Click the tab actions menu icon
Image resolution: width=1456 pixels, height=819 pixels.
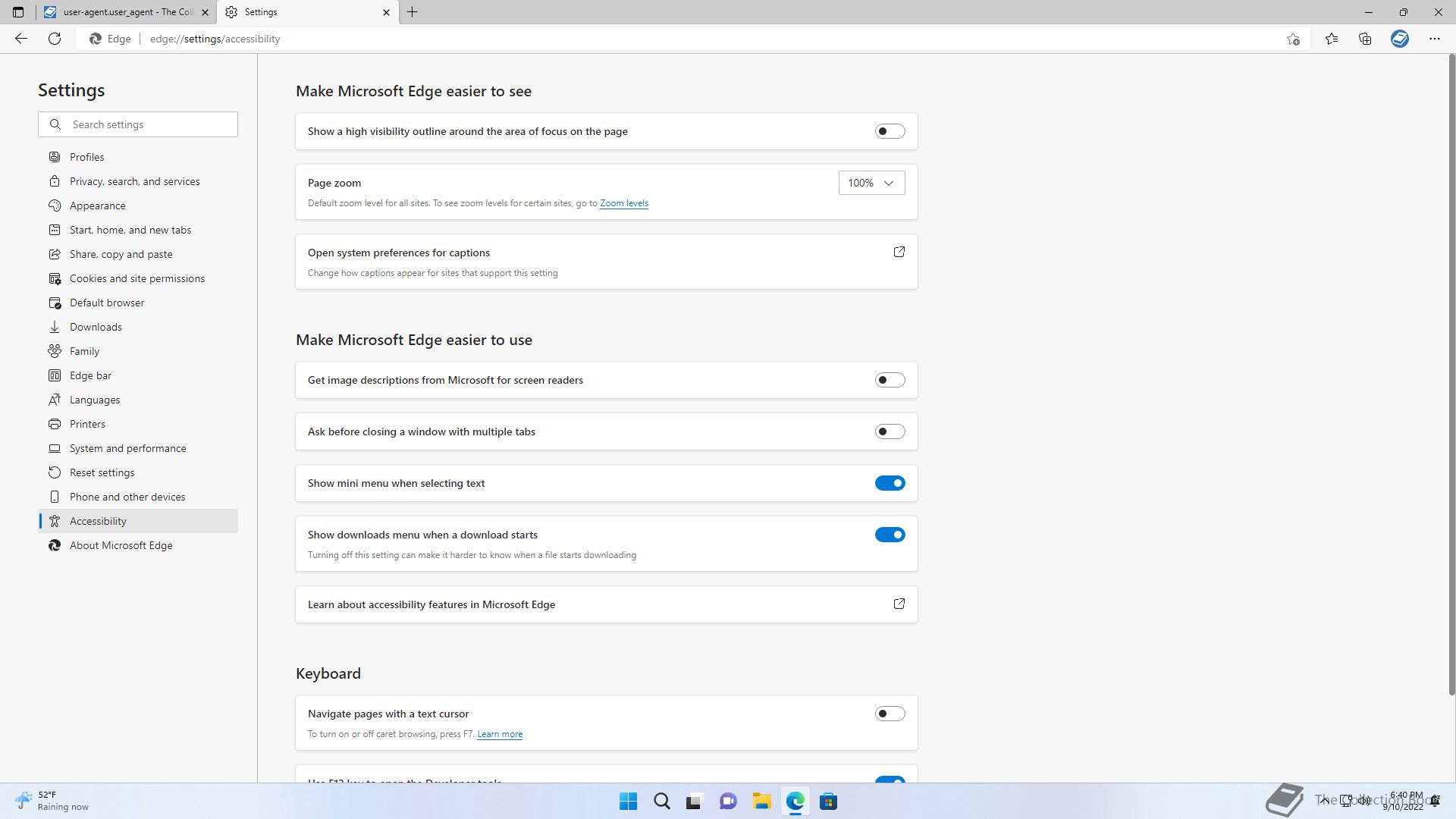click(18, 12)
